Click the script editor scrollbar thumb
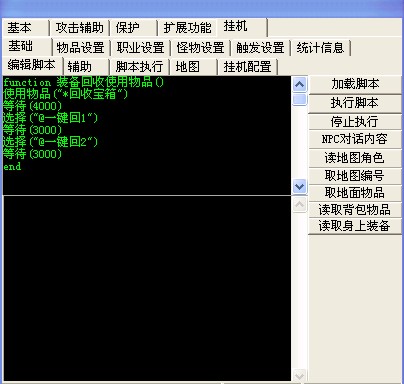 point(299,99)
